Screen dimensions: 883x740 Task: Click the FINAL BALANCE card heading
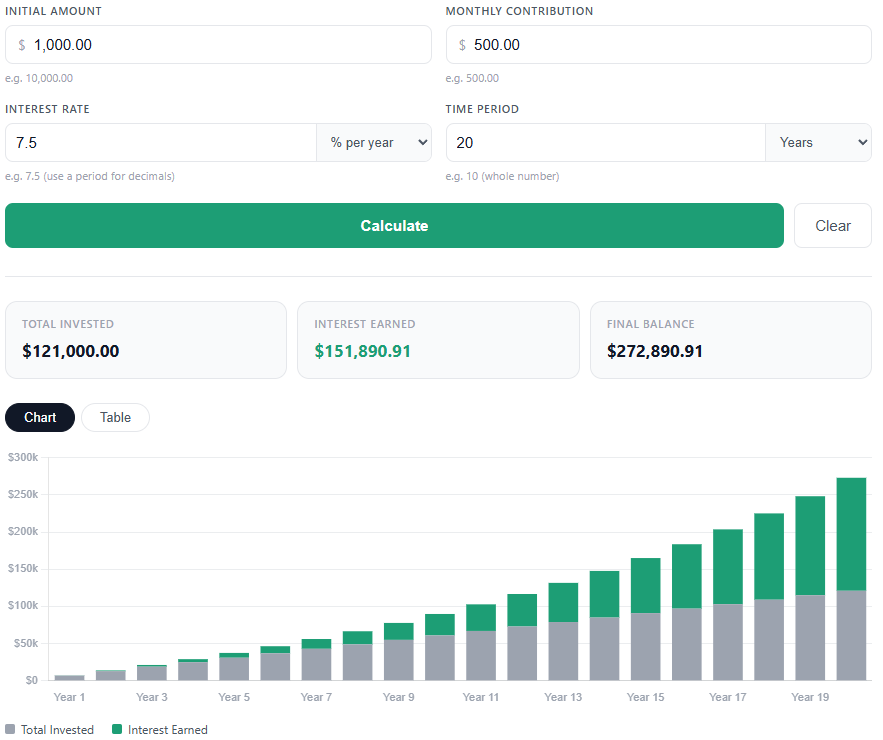[x=650, y=324]
